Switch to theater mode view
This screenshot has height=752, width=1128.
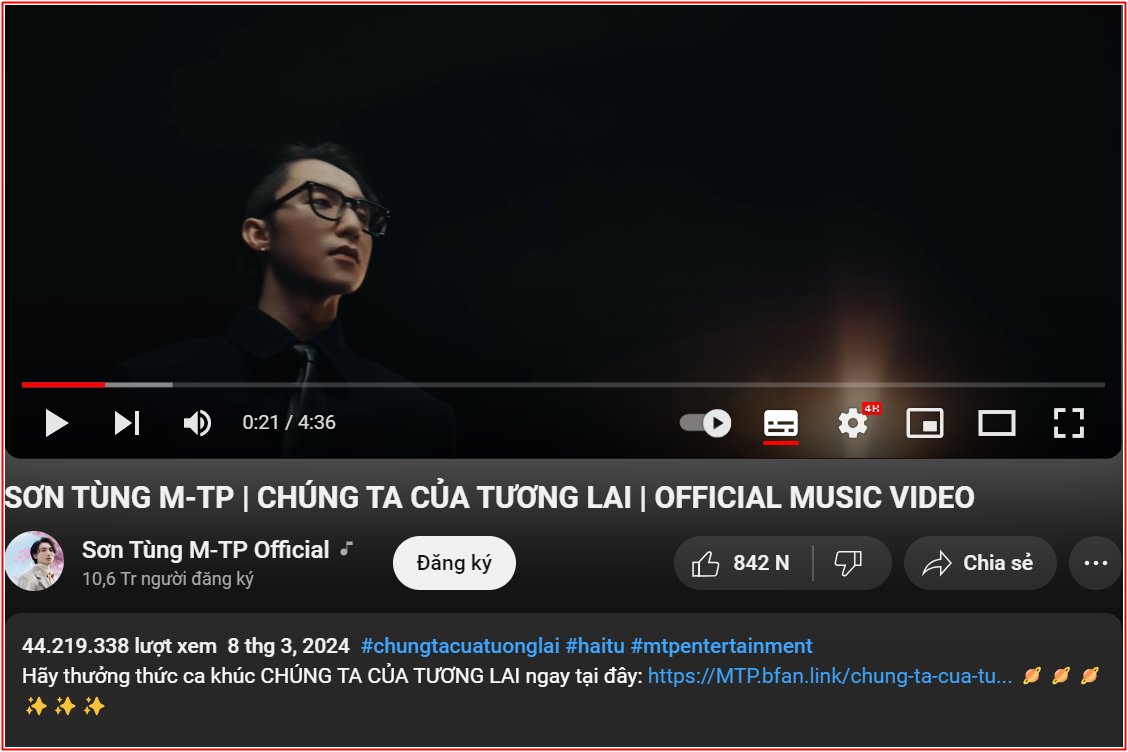997,423
